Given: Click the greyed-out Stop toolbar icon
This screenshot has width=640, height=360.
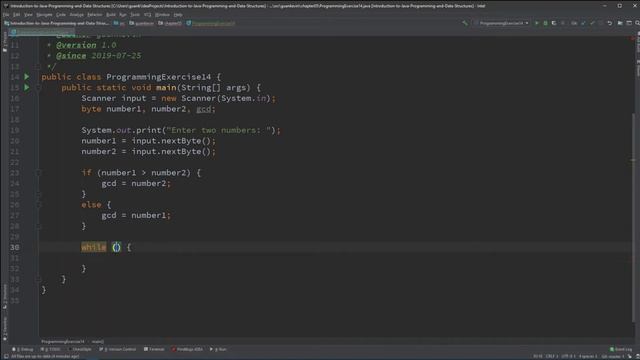Looking at the screenshot, I should [x=563, y=23].
